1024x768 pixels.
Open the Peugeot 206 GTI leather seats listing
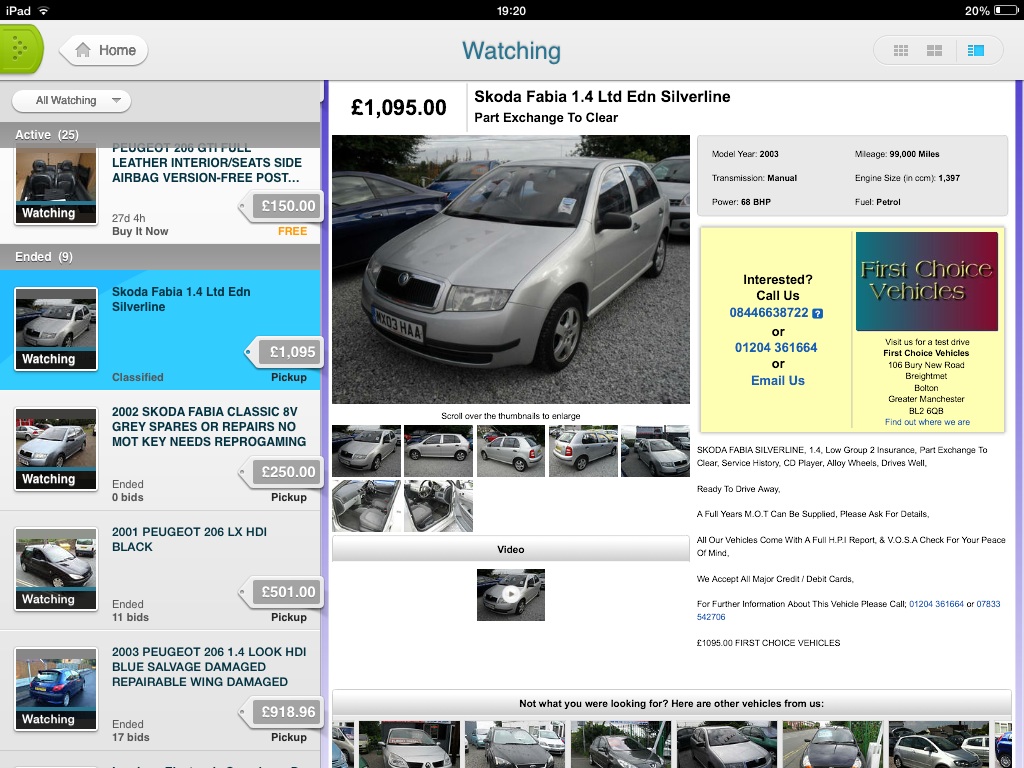[160, 196]
